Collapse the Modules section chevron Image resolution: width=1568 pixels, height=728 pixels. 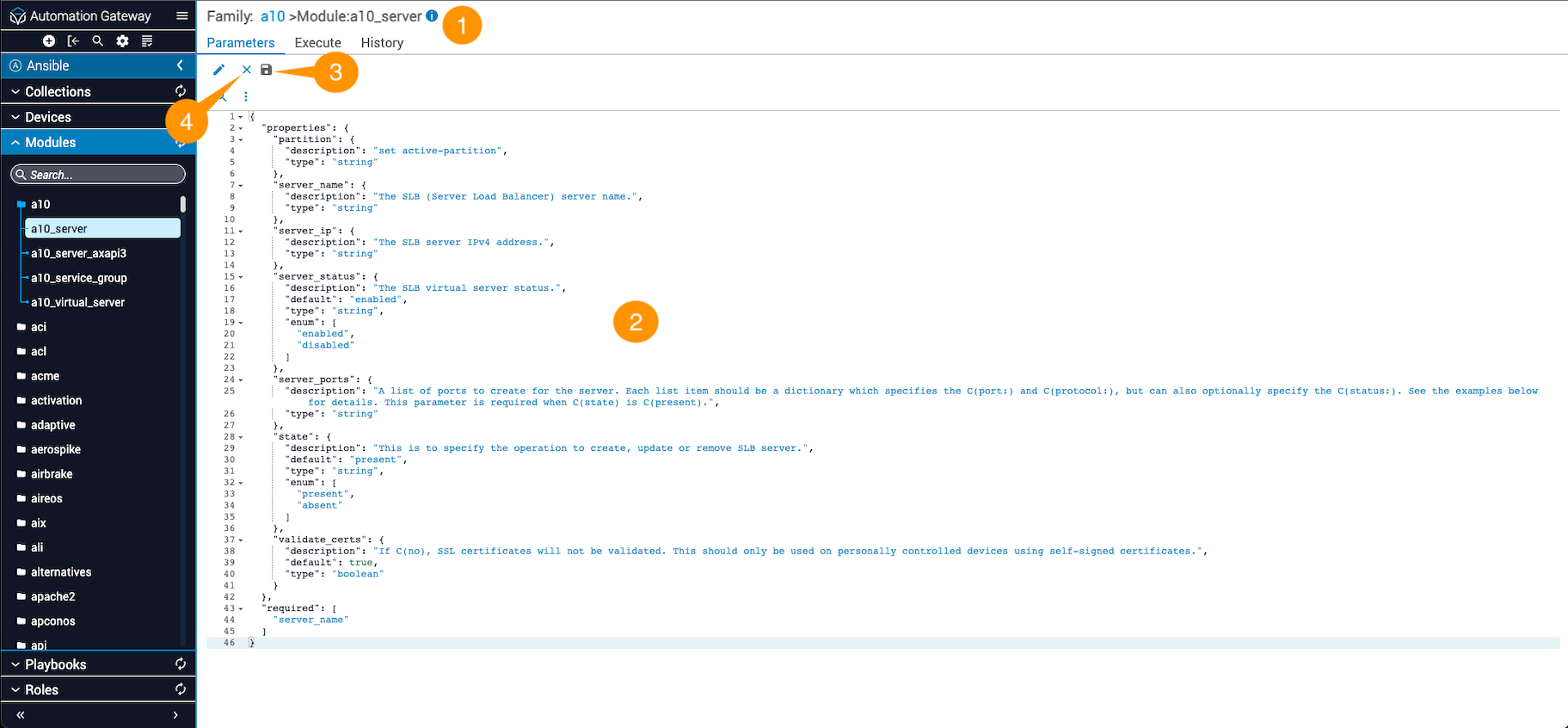click(x=15, y=142)
